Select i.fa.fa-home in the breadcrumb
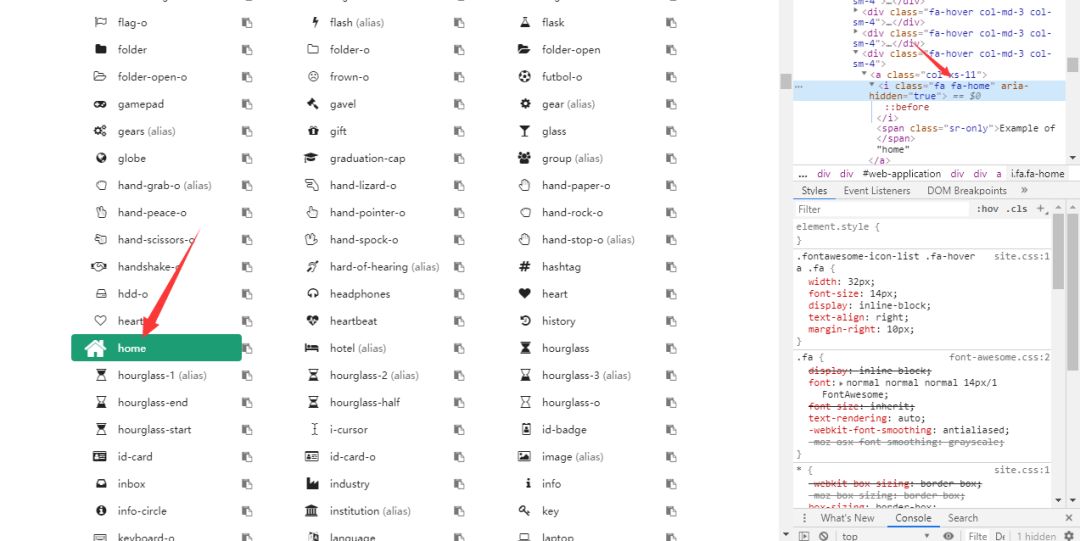The image size is (1080, 541). point(1037,174)
